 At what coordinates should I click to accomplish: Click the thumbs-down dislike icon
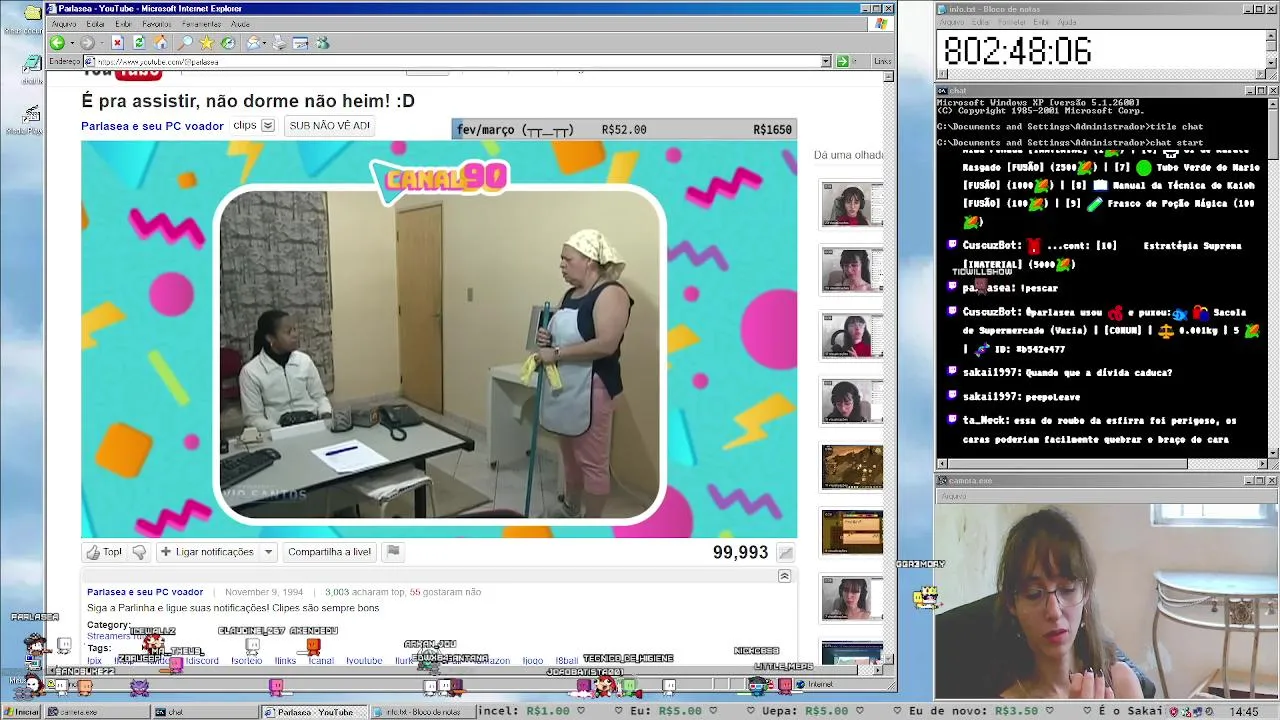pos(139,552)
